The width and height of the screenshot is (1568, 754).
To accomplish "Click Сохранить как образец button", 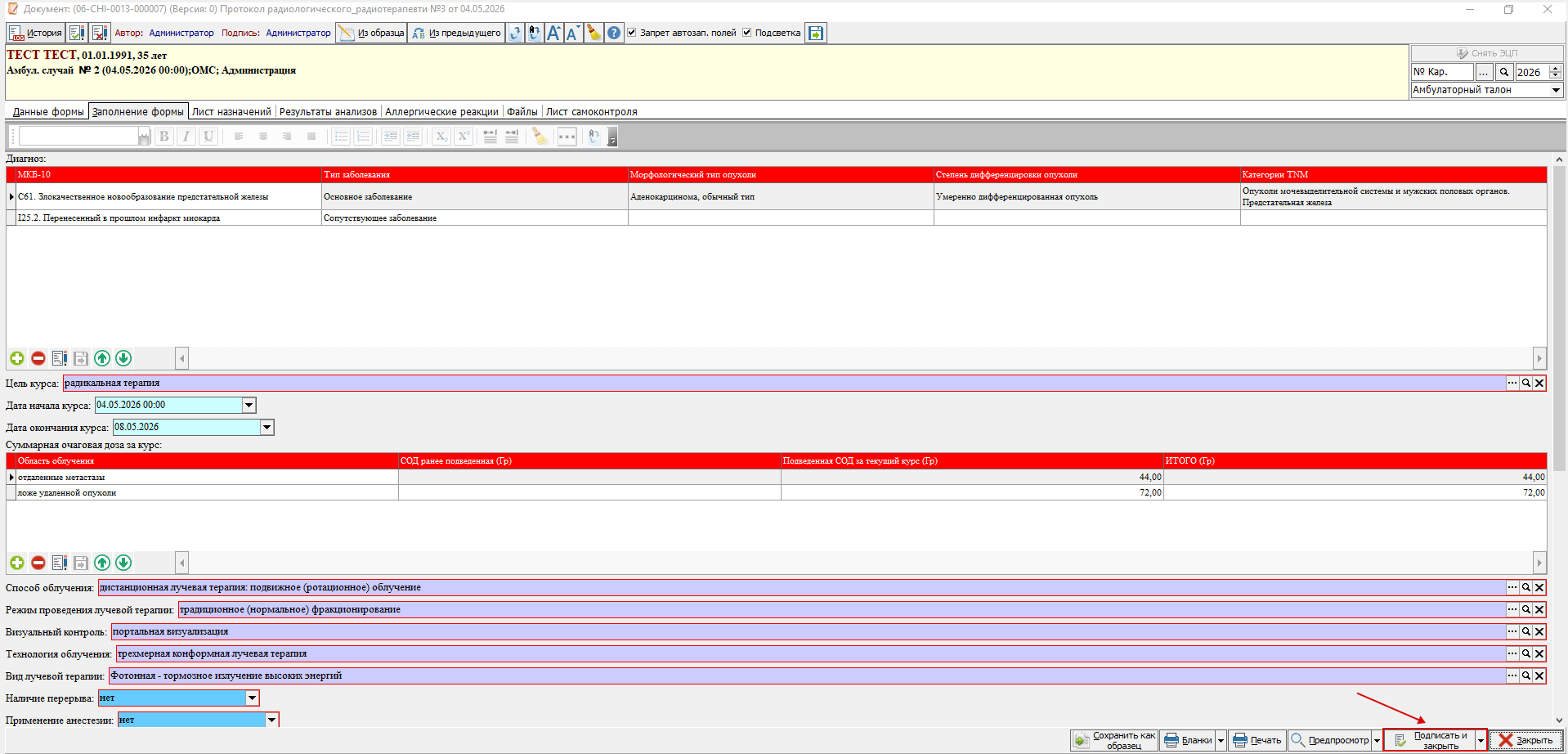I will coord(1114,740).
